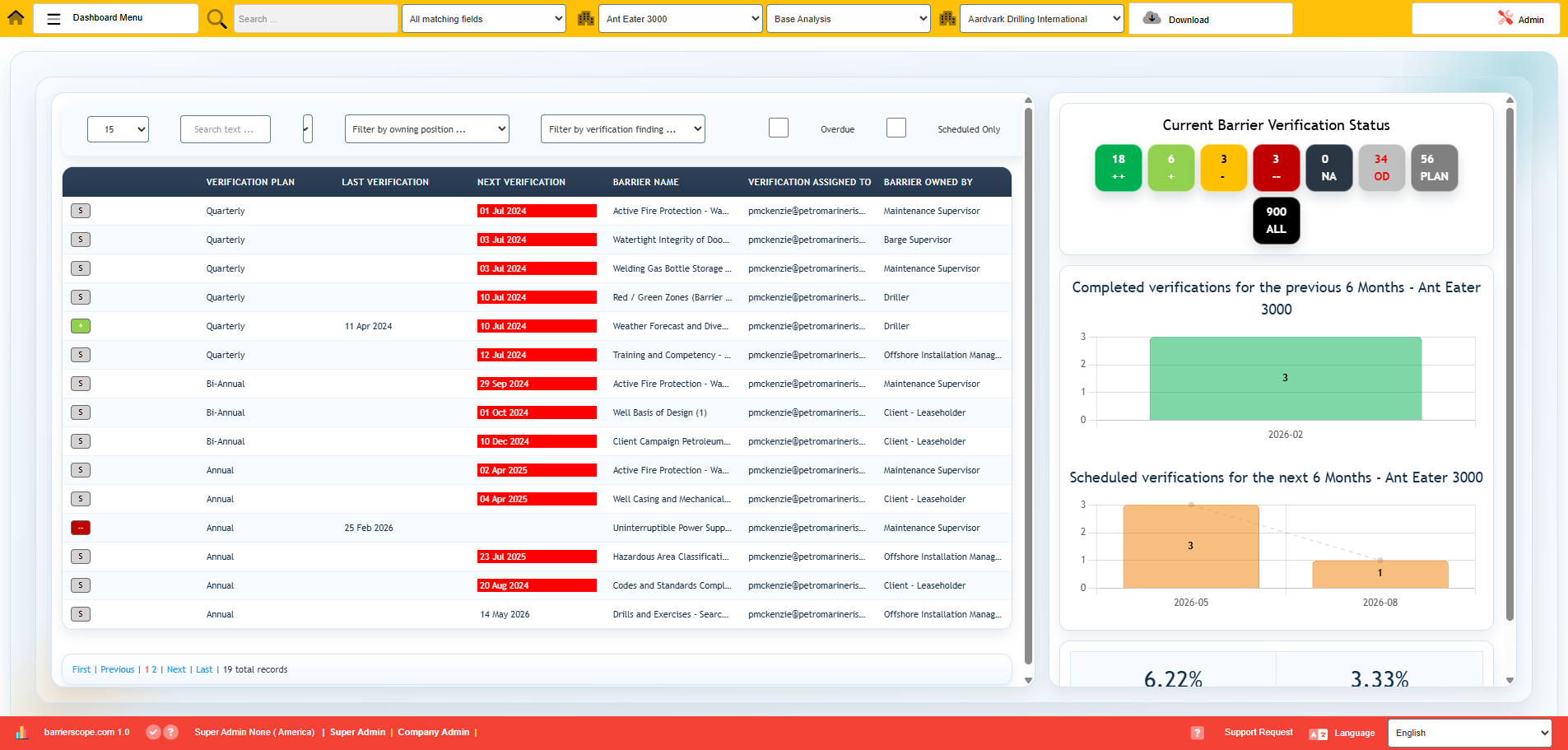Sort by BARRIER NAME column header

646,182
